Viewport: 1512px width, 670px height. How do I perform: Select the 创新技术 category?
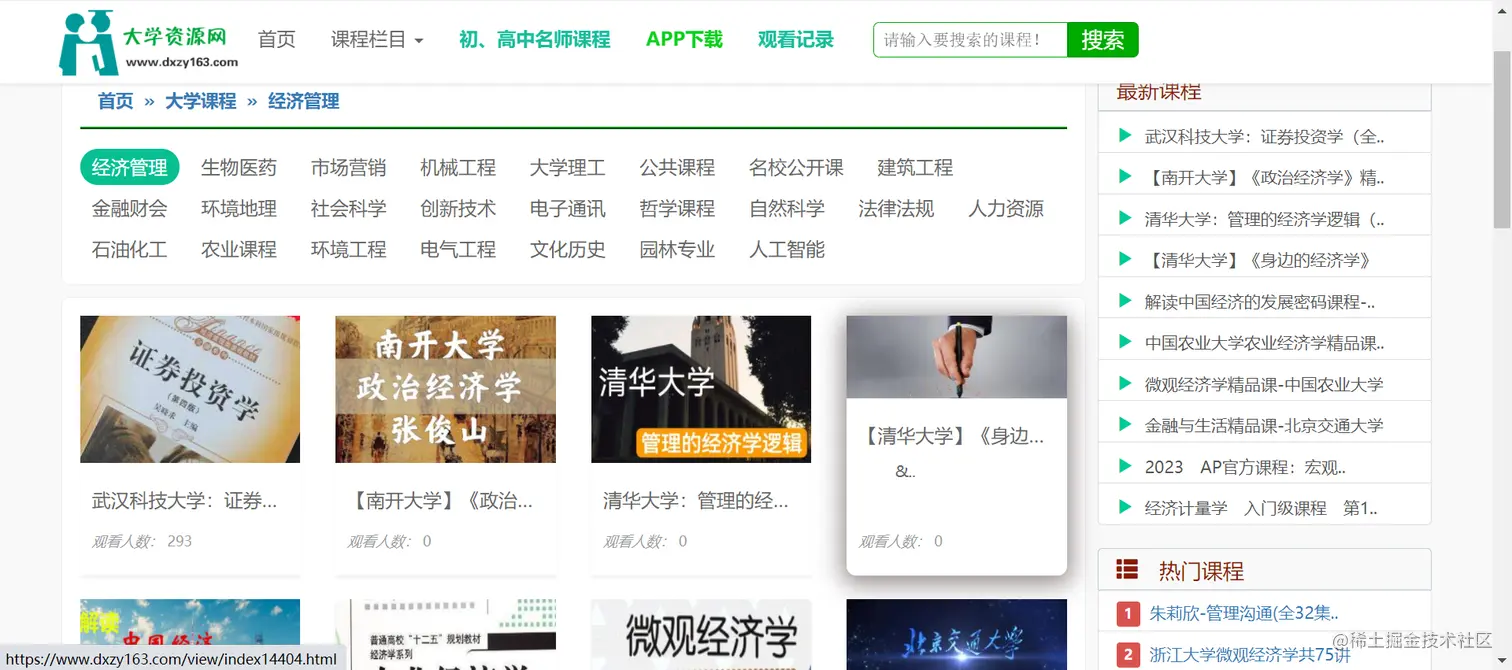(x=458, y=208)
